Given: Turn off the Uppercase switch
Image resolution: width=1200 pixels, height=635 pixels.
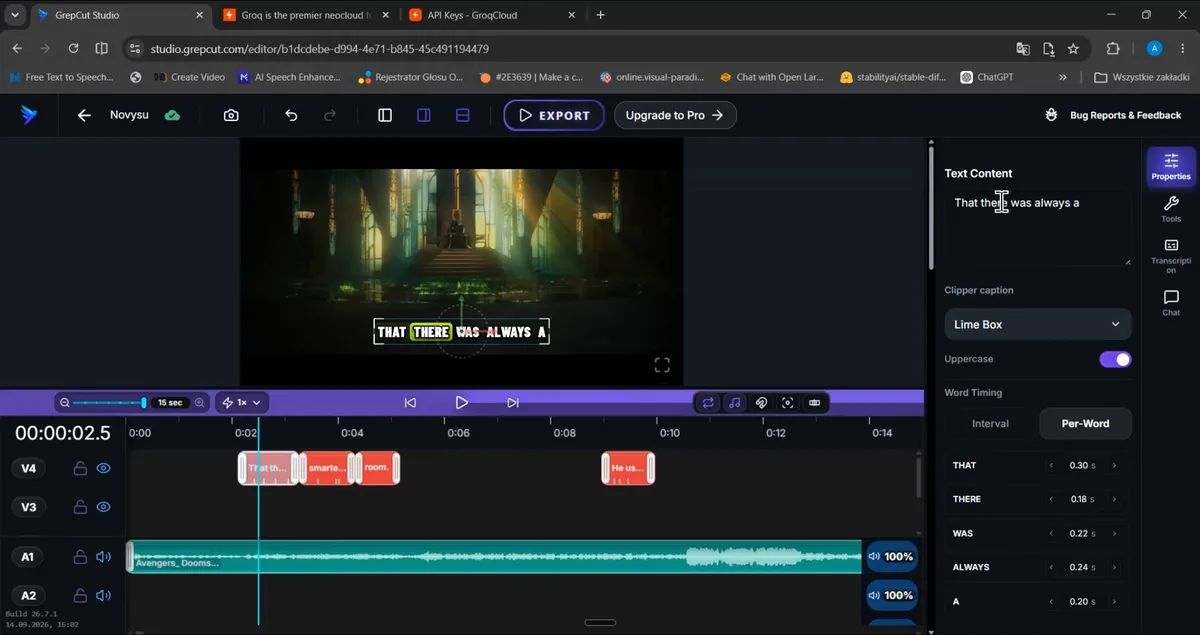Looking at the screenshot, I should (x=1115, y=359).
